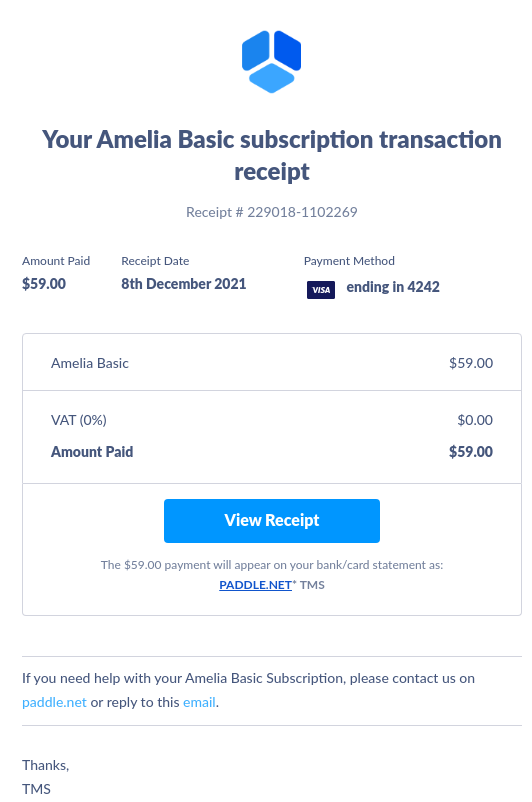532x802 pixels.
Task: Click the $59.00 Amelia Basic line price
Action: pyautogui.click(x=471, y=363)
